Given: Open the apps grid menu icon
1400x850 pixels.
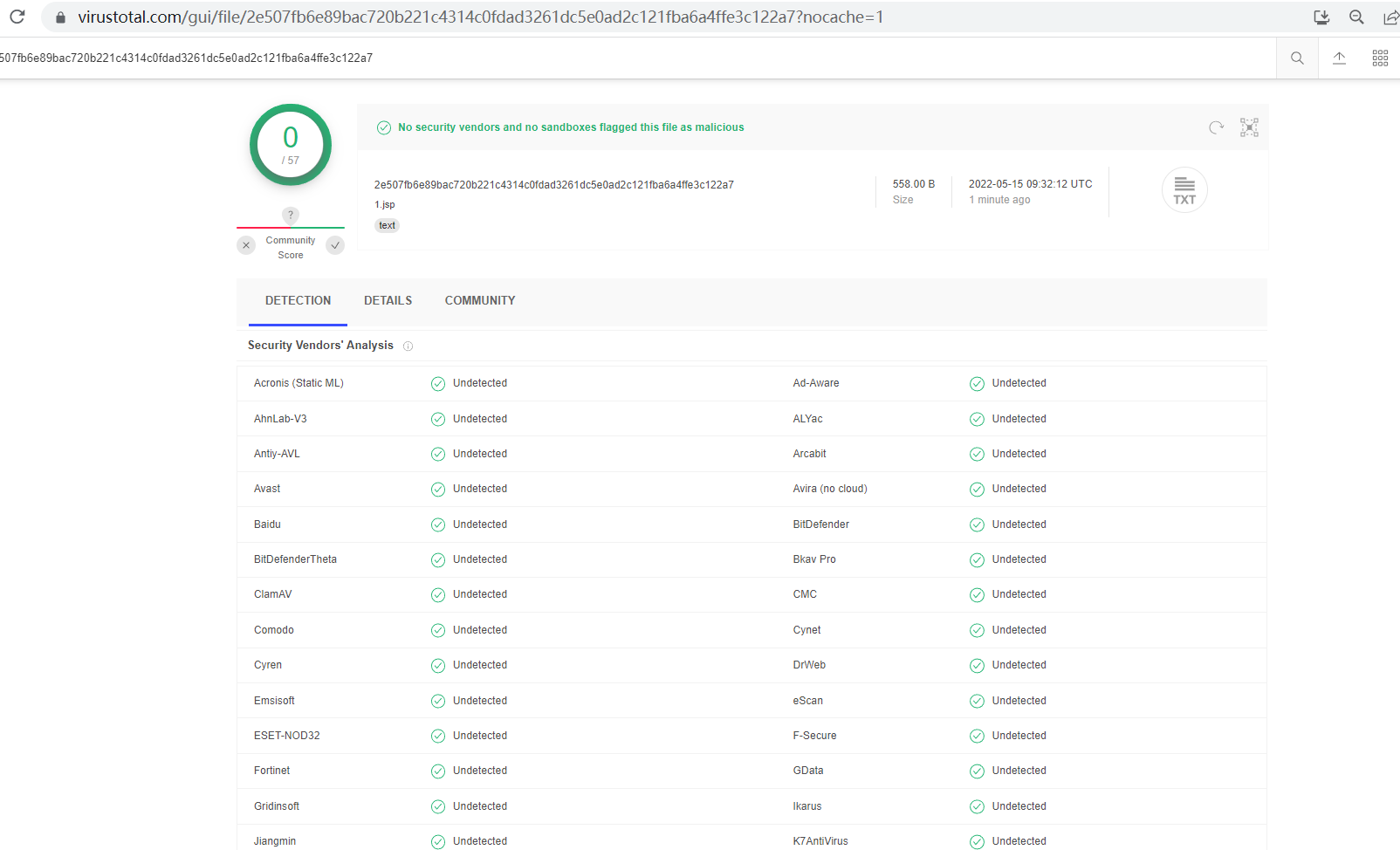Looking at the screenshot, I should (x=1380, y=58).
